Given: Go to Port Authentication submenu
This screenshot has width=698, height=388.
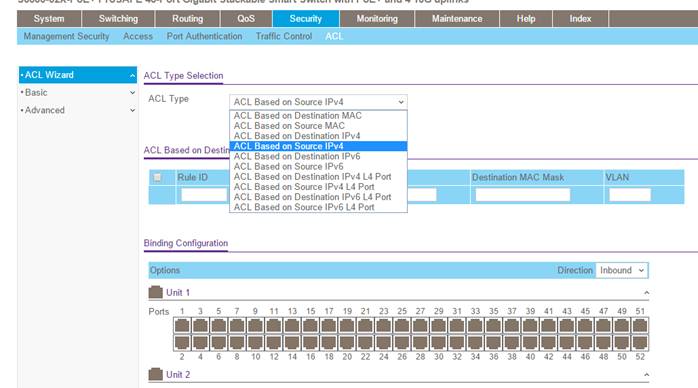Looking at the screenshot, I should point(204,36).
